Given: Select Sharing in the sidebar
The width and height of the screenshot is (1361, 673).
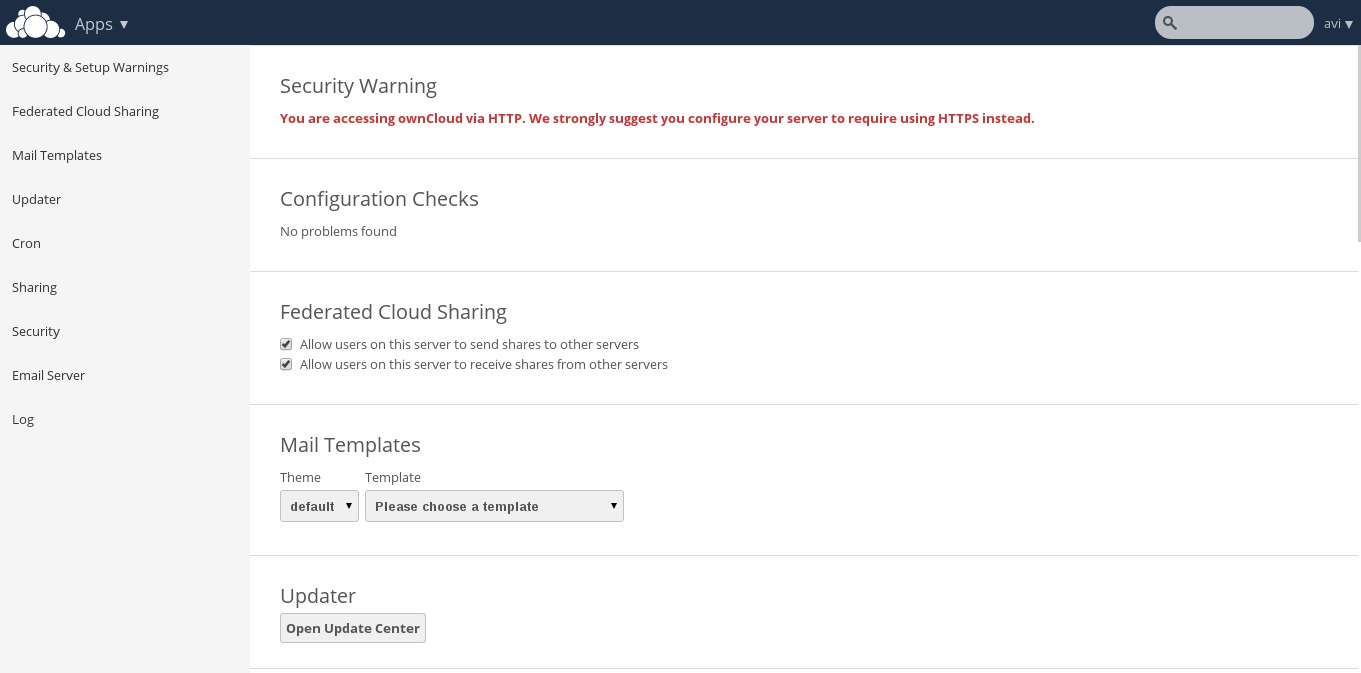Looking at the screenshot, I should pyautogui.click(x=34, y=287).
